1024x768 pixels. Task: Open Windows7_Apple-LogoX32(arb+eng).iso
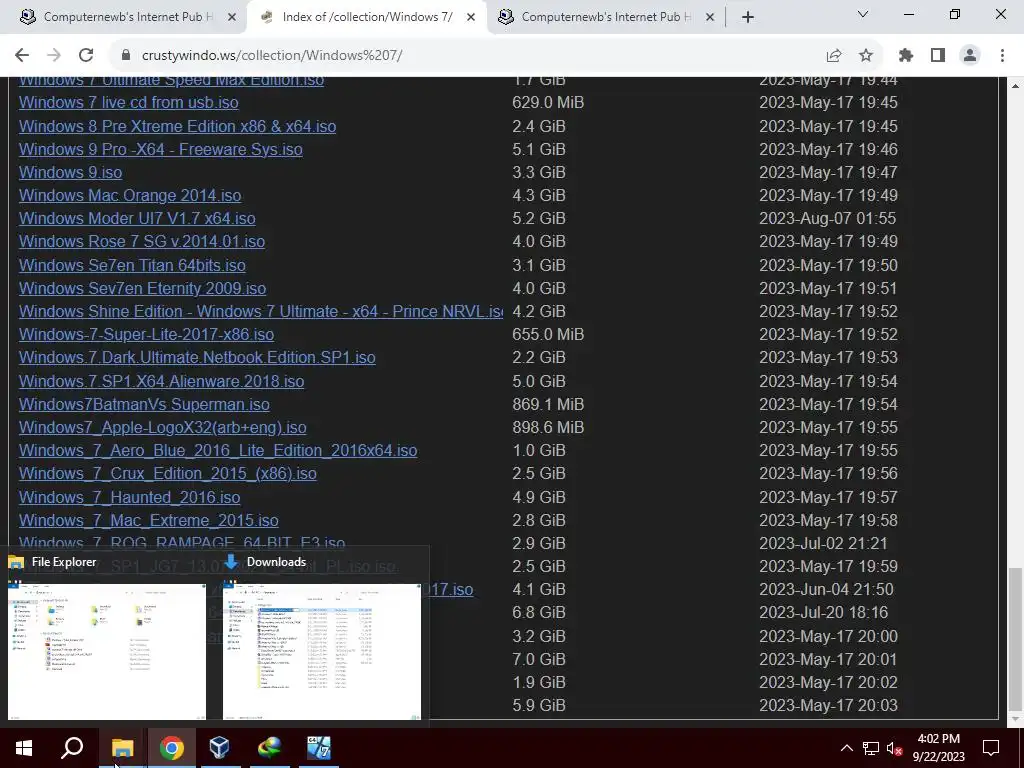(x=163, y=427)
